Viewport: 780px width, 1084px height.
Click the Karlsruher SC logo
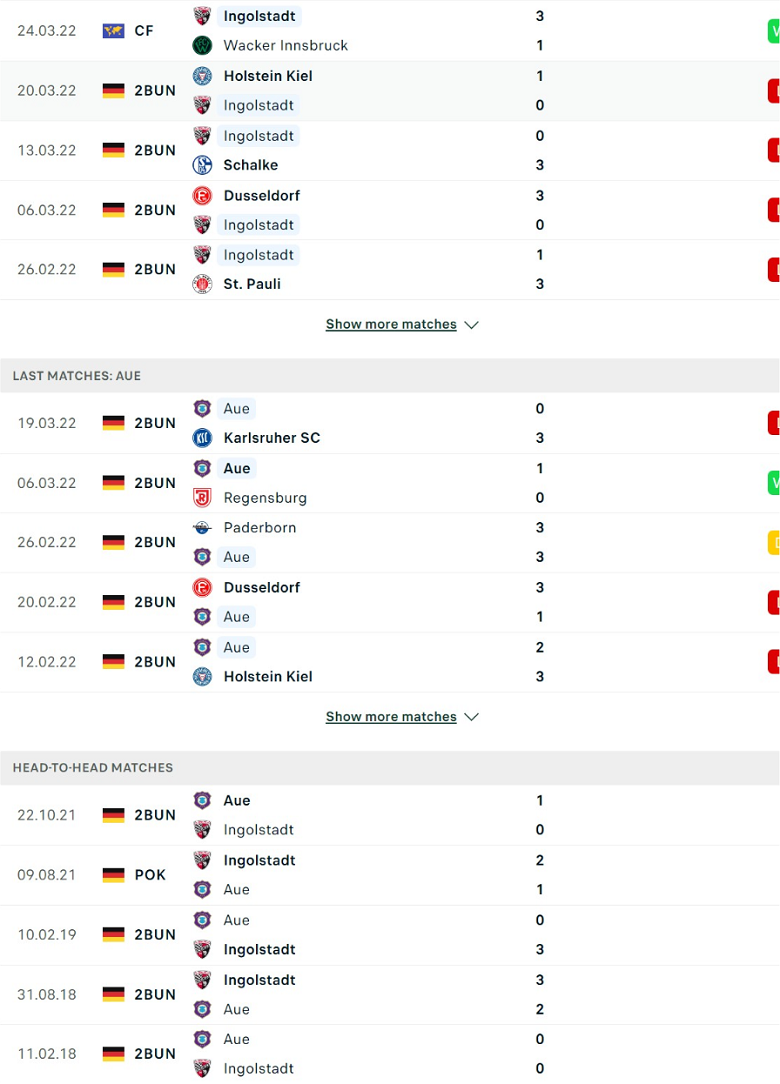(x=202, y=438)
